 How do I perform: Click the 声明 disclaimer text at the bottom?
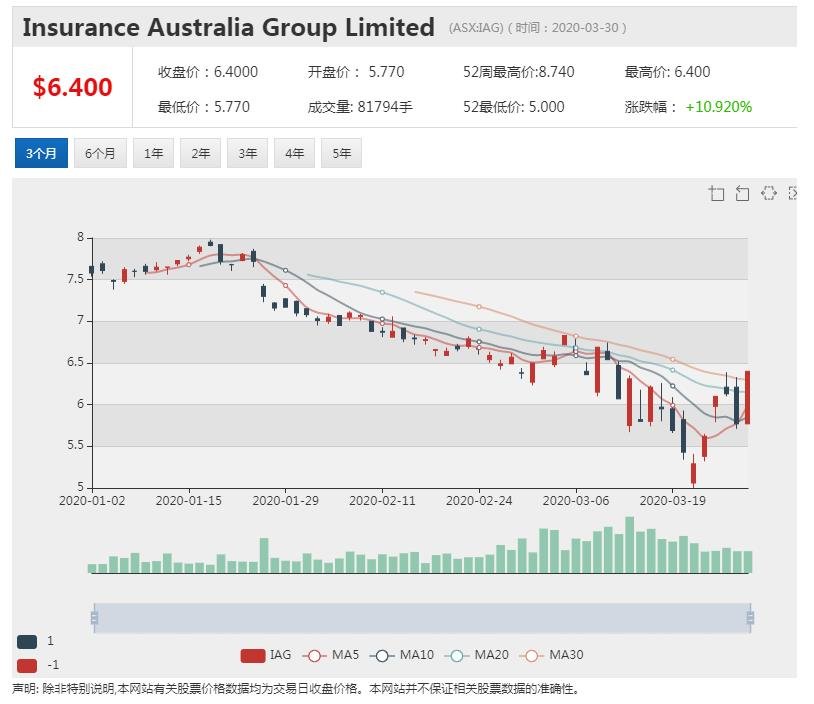point(295,689)
